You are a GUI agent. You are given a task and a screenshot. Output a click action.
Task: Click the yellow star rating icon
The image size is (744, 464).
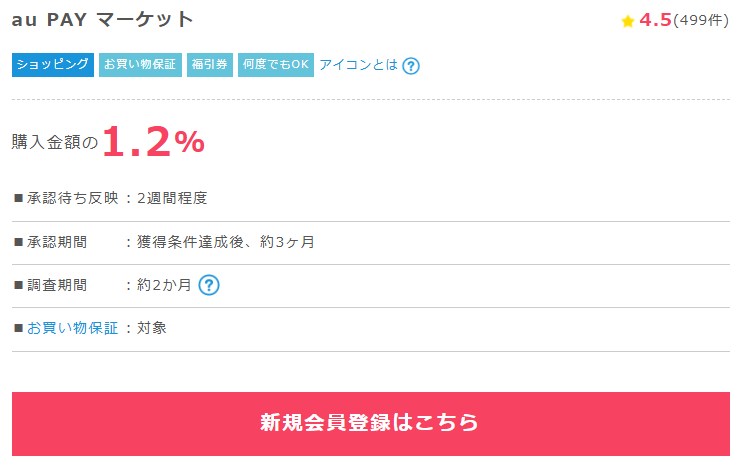628,21
